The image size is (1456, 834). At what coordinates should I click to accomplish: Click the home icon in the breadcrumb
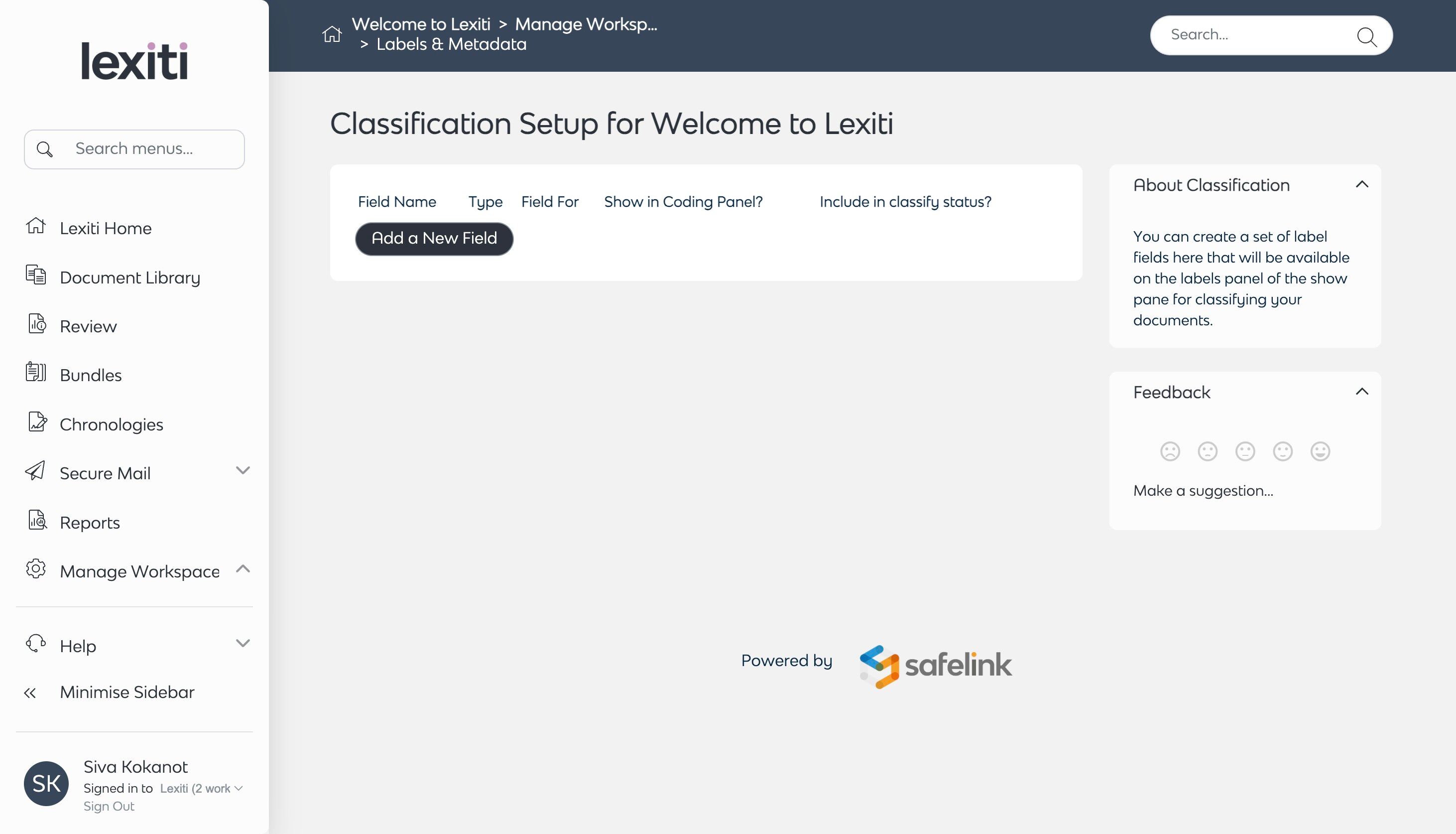pyautogui.click(x=331, y=34)
